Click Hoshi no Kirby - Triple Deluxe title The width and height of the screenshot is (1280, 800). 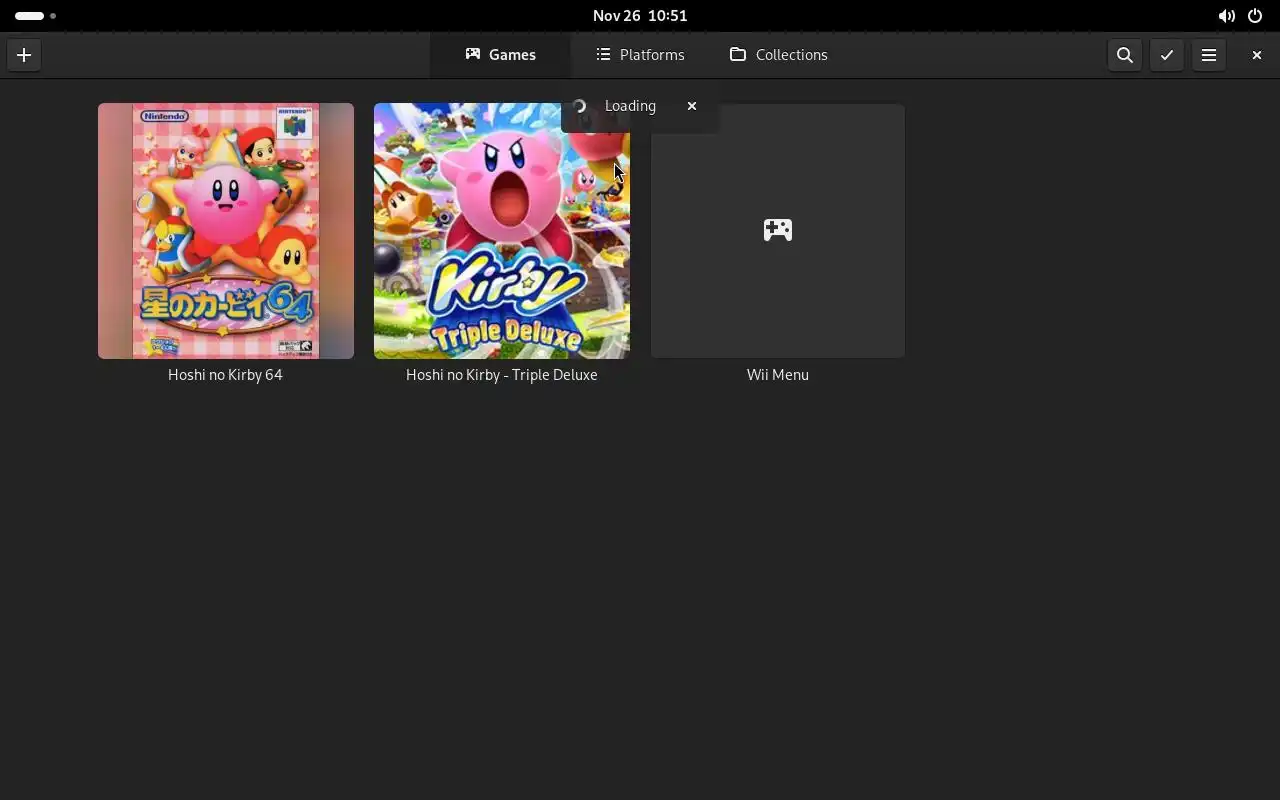(x=502, y=375)
